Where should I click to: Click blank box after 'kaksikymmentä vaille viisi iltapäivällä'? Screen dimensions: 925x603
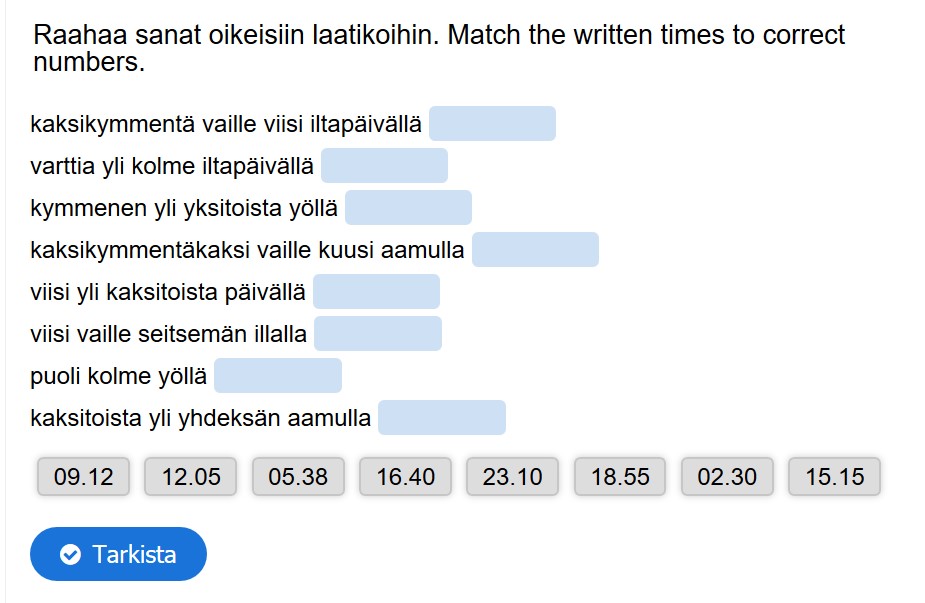tap(492, 124)
